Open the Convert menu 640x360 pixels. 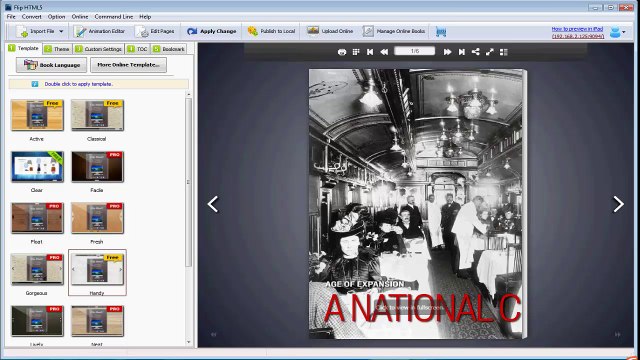point(31,17)
